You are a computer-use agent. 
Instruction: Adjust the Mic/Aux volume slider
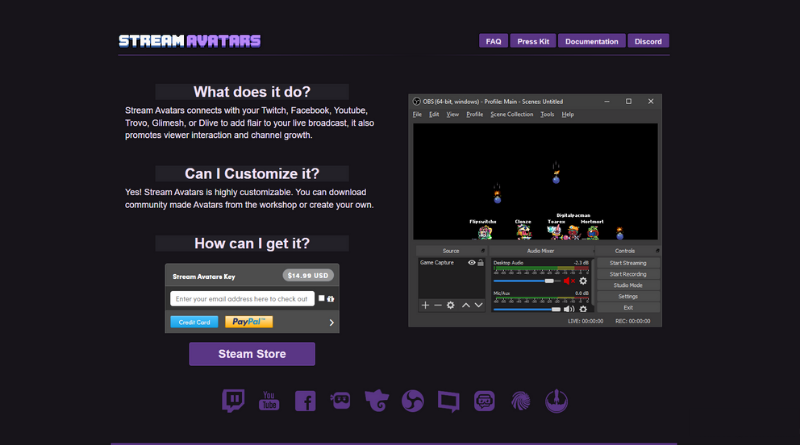click(527, 309)
